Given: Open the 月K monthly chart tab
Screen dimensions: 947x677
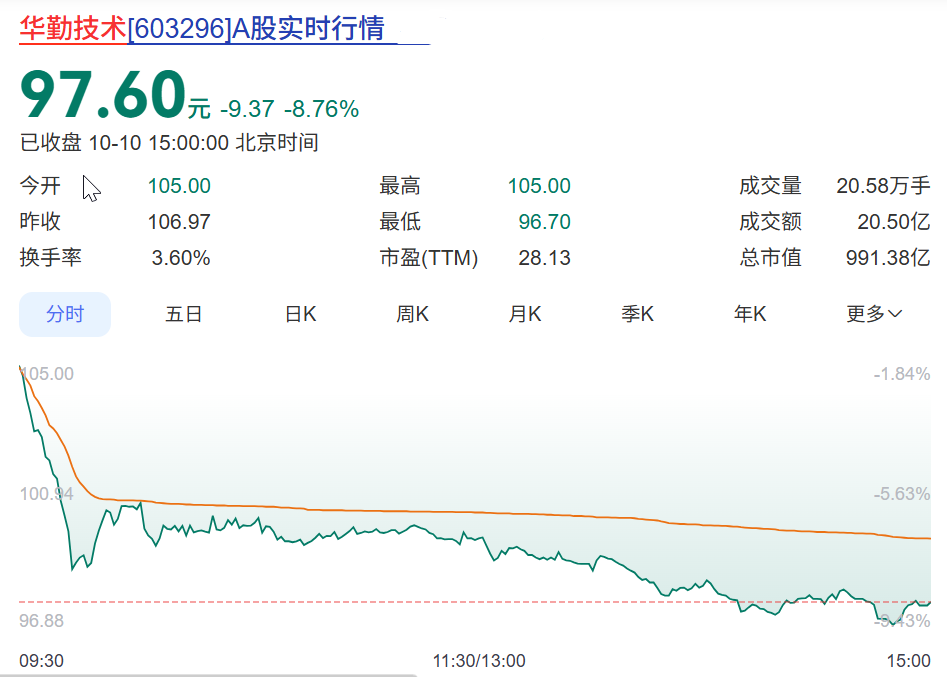Looking at the screenshot, I should click(525, 314).
